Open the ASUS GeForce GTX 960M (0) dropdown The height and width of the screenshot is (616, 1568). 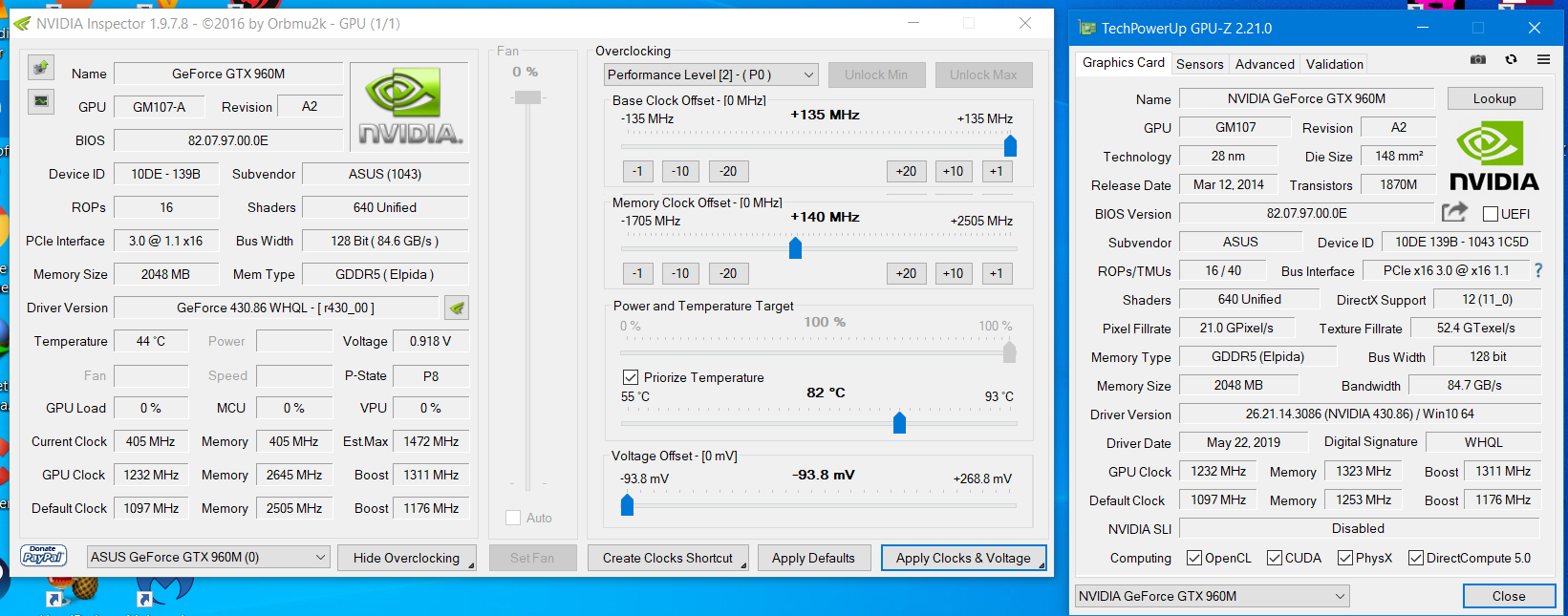click(209, 557)
